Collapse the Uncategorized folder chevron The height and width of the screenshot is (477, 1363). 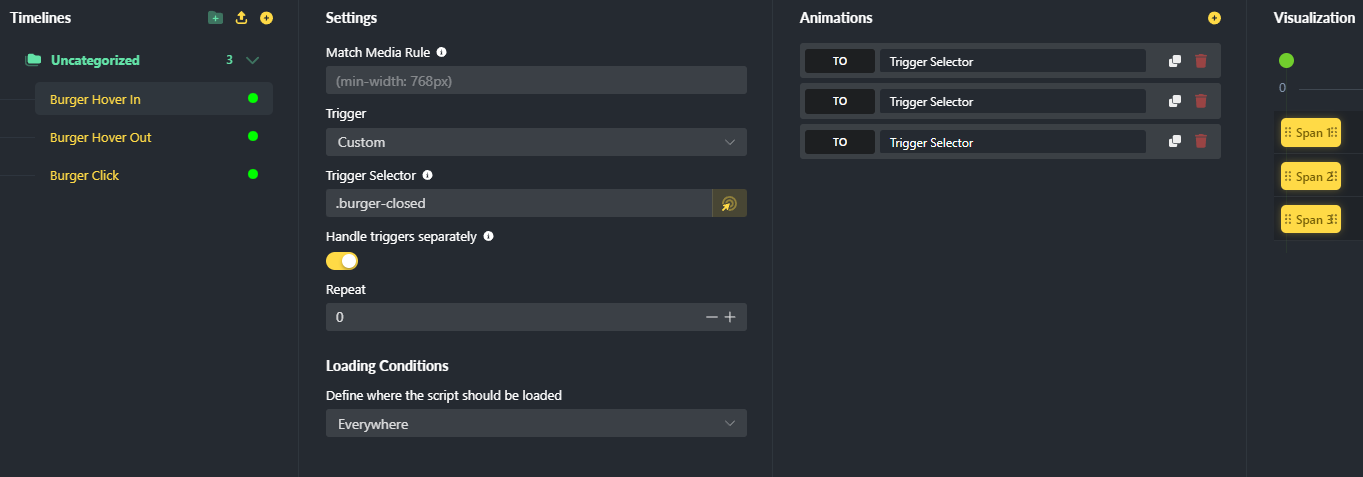point(252,60)
